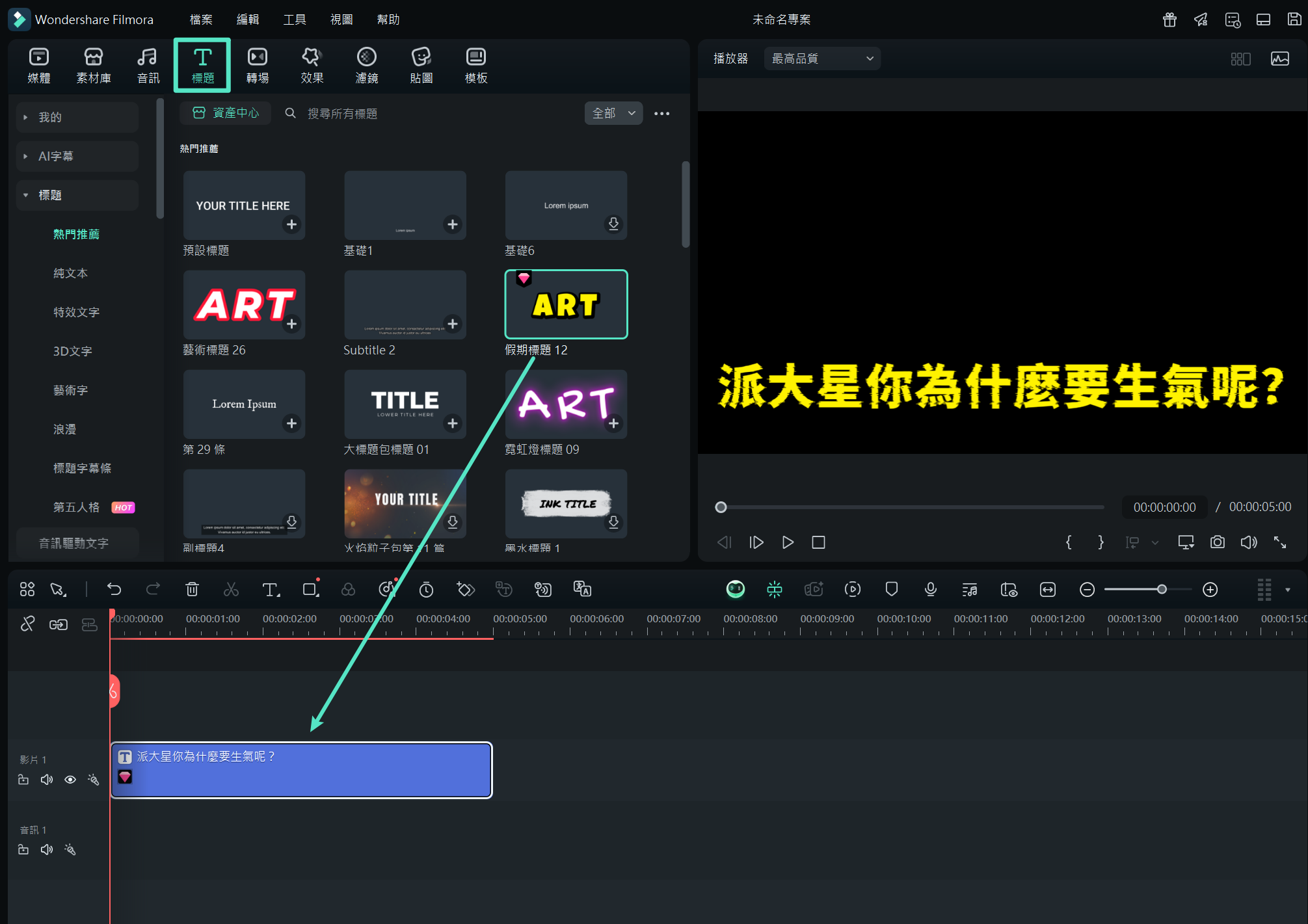Screen dimensions: 1308x924
Task: Toggle timeline auto link icon
Action: [x=59, y=625]
